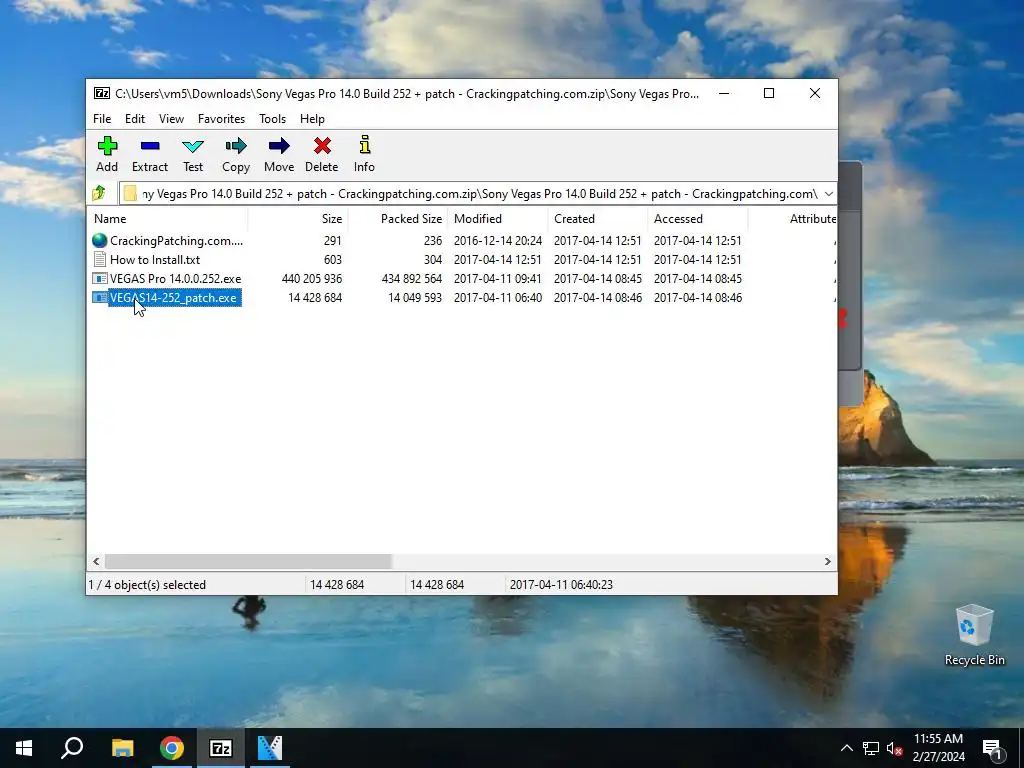Click packed size 14 049 593
The height and width of the screenshot is (768, 1024).
[x=415, y=297]
